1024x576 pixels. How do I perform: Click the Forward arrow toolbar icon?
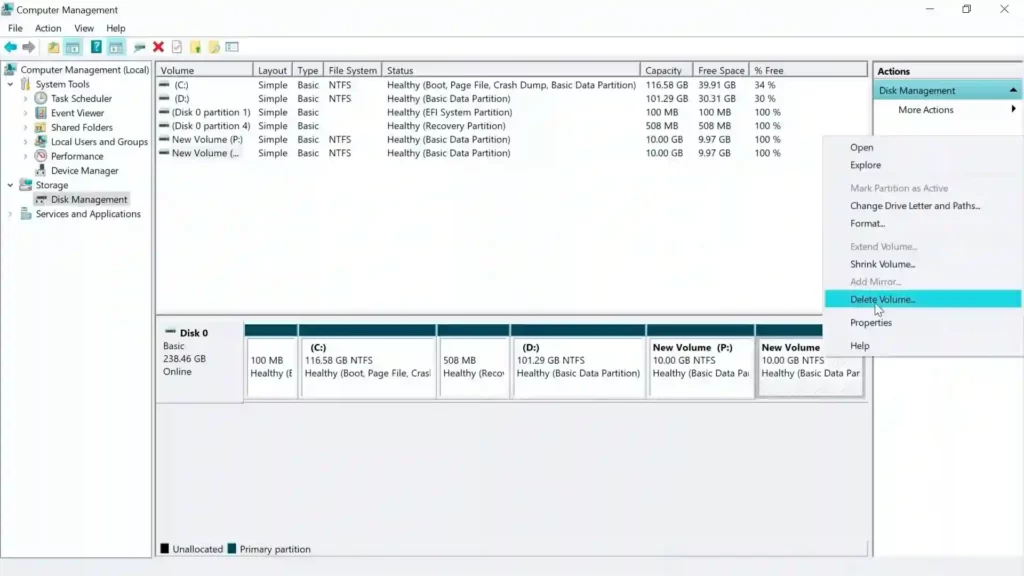pyautogui.click(x=29, y=47)
